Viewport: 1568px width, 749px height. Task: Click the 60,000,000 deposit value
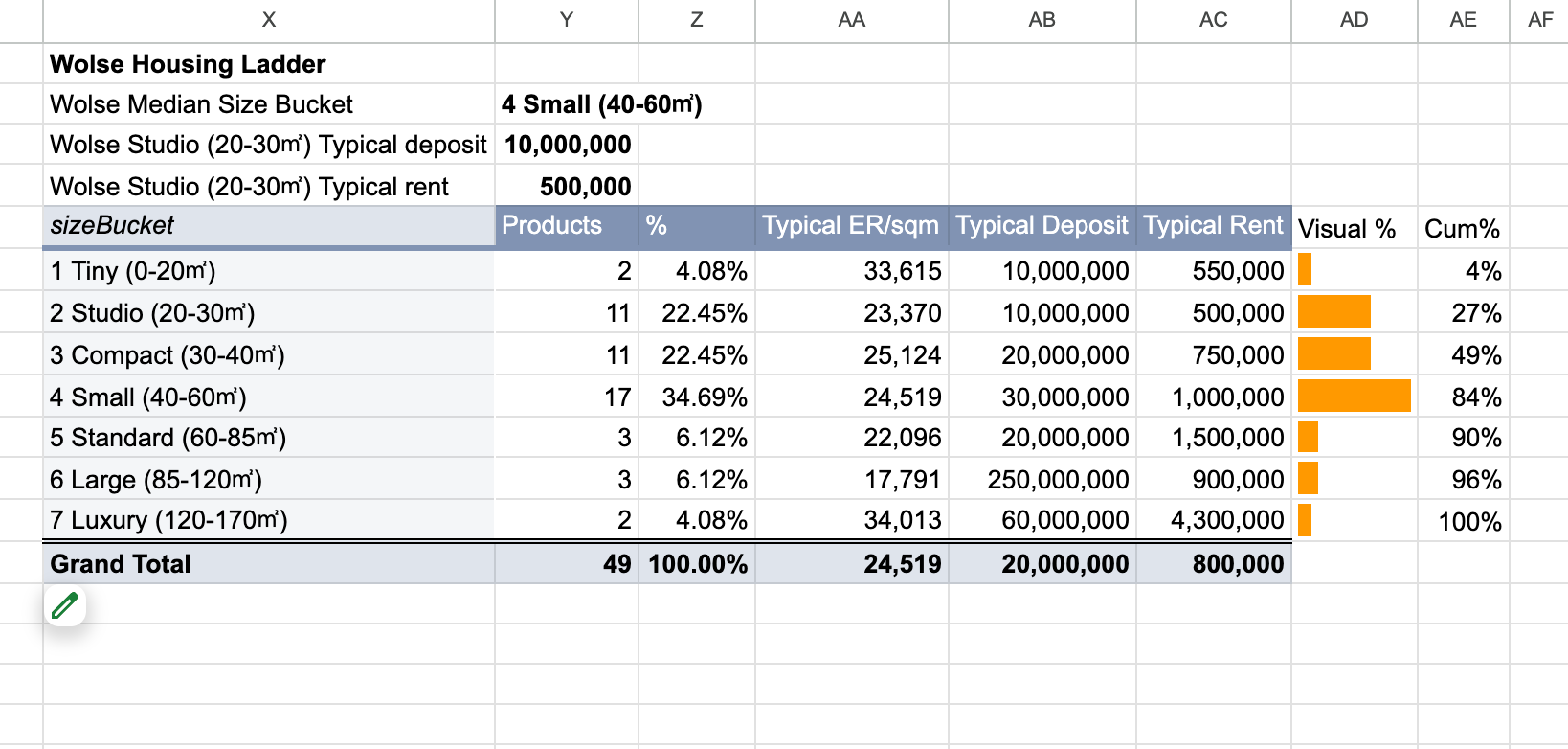[1042, 520]
